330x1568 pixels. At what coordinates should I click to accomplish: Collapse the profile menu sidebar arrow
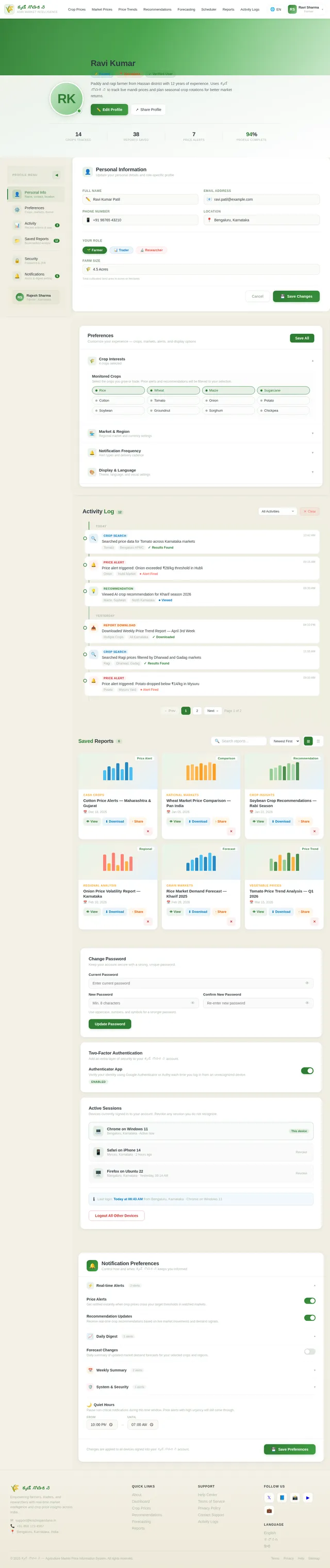[57, 175]
